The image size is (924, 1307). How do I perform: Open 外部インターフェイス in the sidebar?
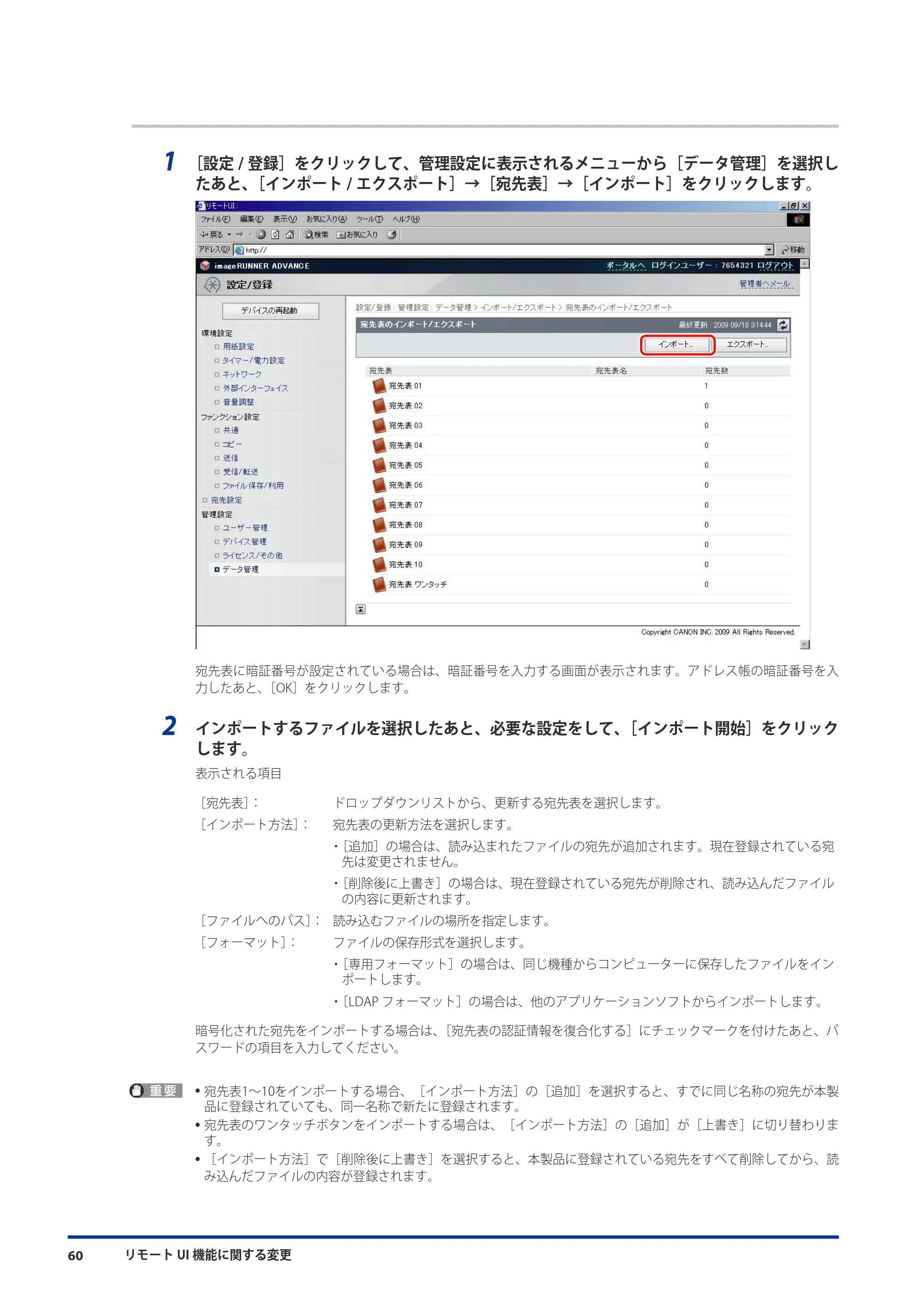coord(255,388)
